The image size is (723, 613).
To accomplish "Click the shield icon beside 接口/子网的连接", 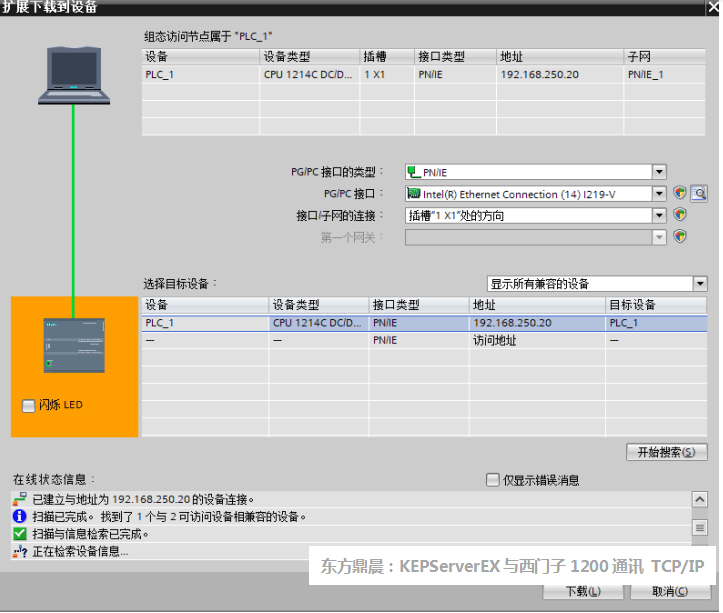I will coord(680,214).
